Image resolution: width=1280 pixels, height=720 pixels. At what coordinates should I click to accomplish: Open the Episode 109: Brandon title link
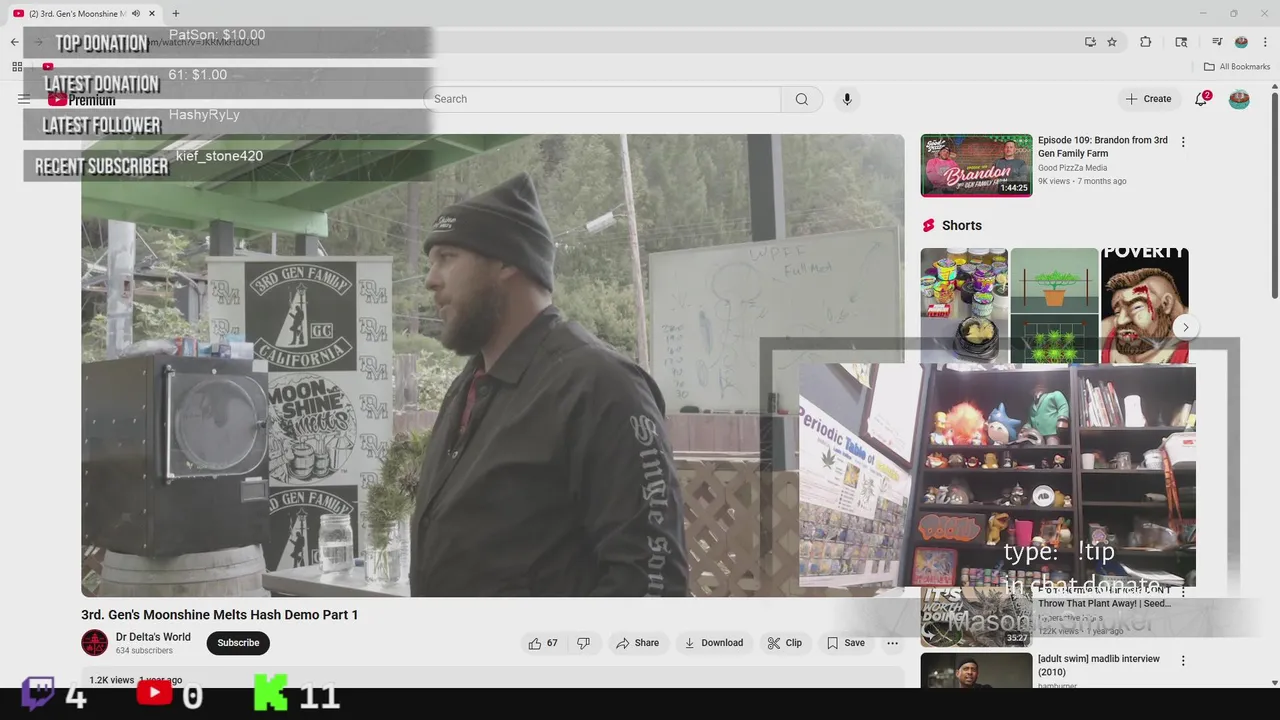1103,147
